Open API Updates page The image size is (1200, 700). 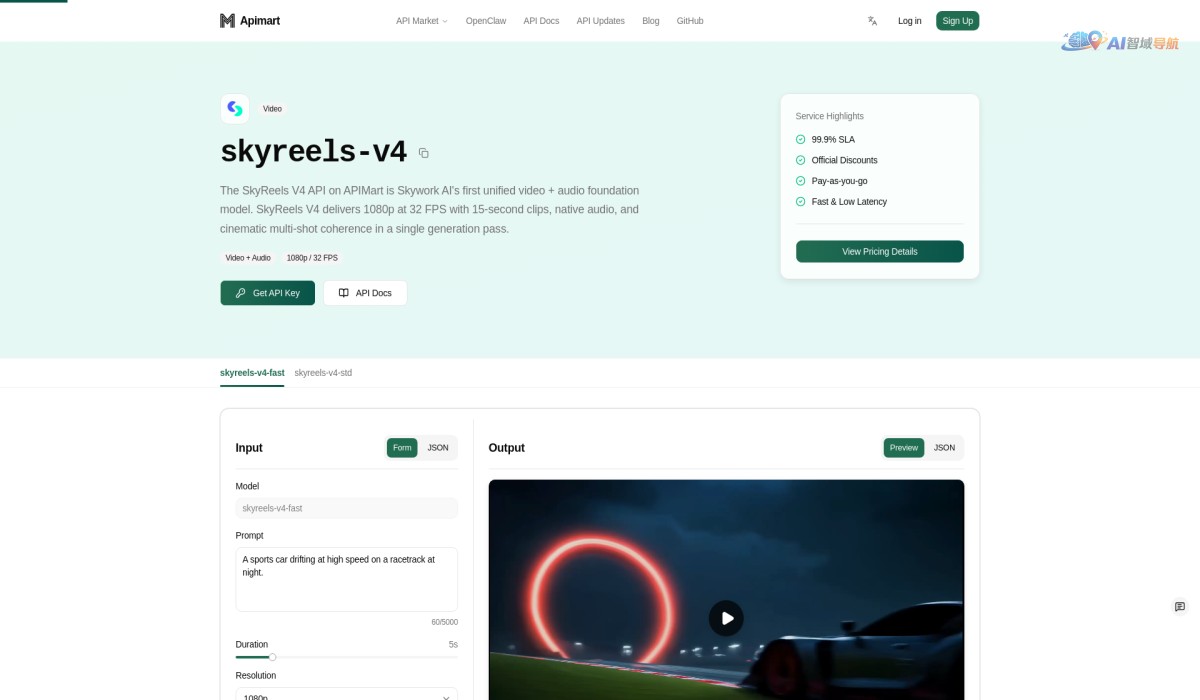600,21
